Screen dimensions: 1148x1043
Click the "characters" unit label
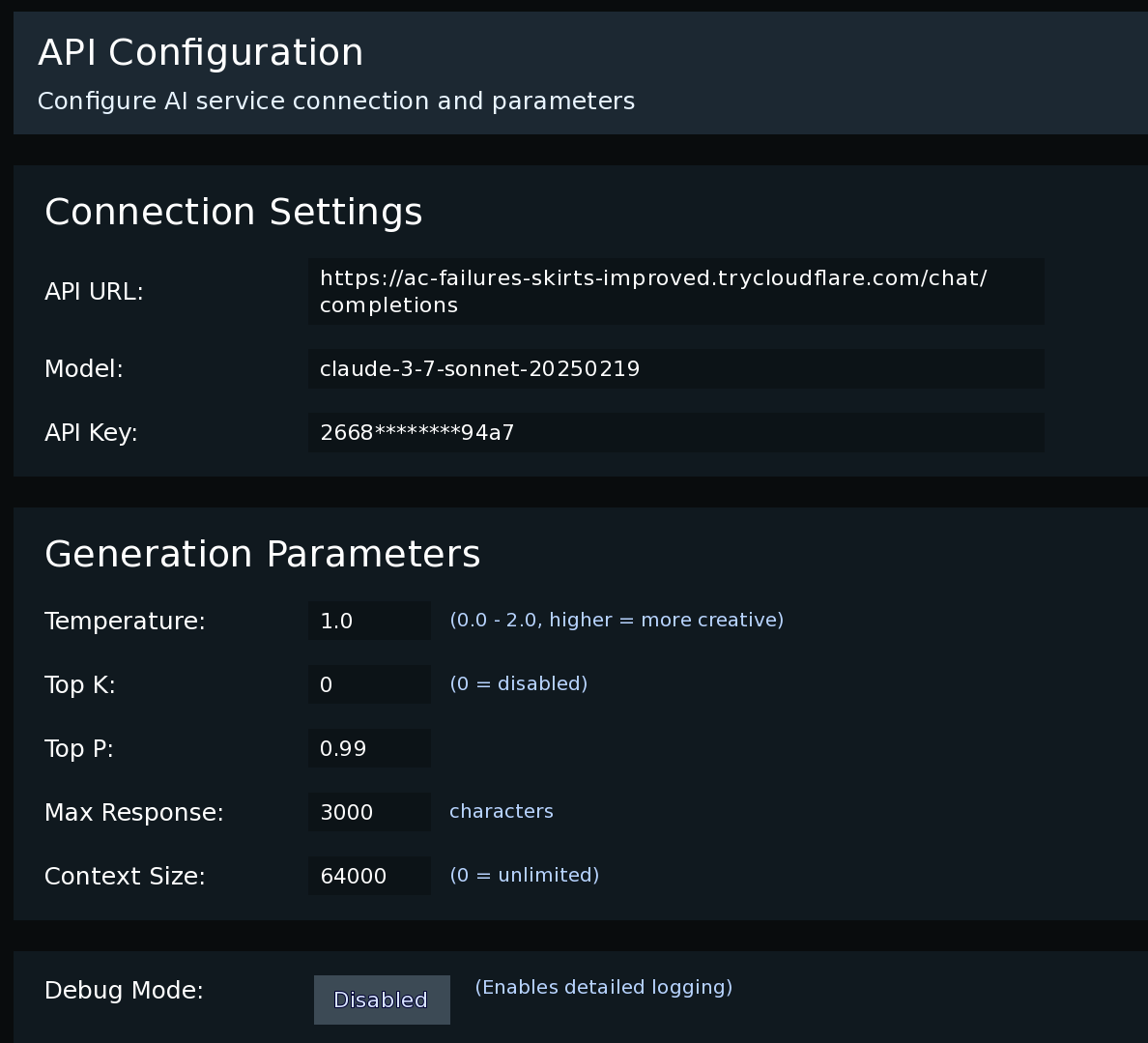click(x=501, y=811)
